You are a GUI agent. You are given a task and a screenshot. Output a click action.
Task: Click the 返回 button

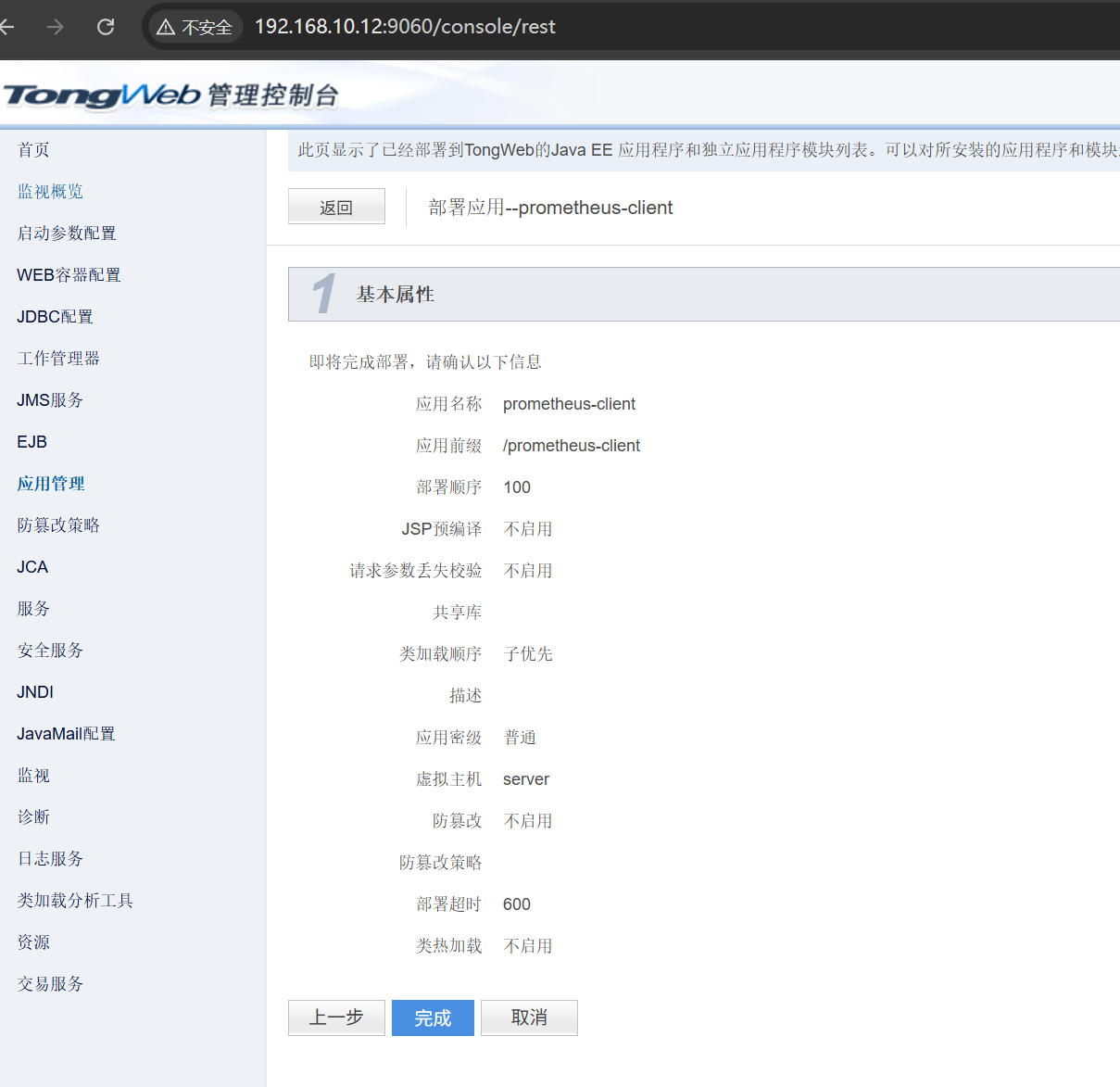click(x=336, y=207)
